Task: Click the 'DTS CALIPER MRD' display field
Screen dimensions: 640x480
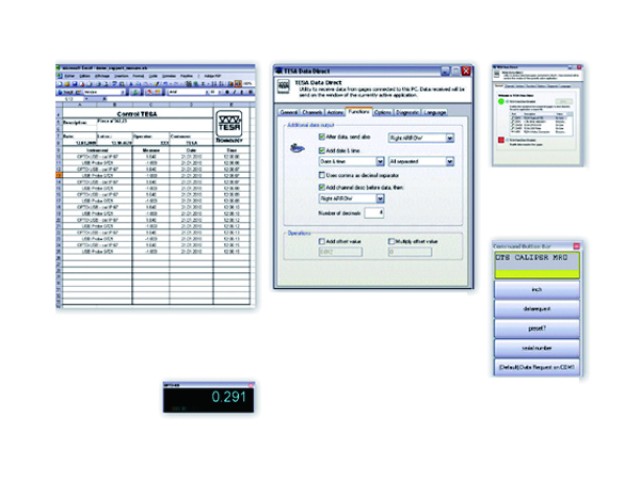Action: [537, 265]
